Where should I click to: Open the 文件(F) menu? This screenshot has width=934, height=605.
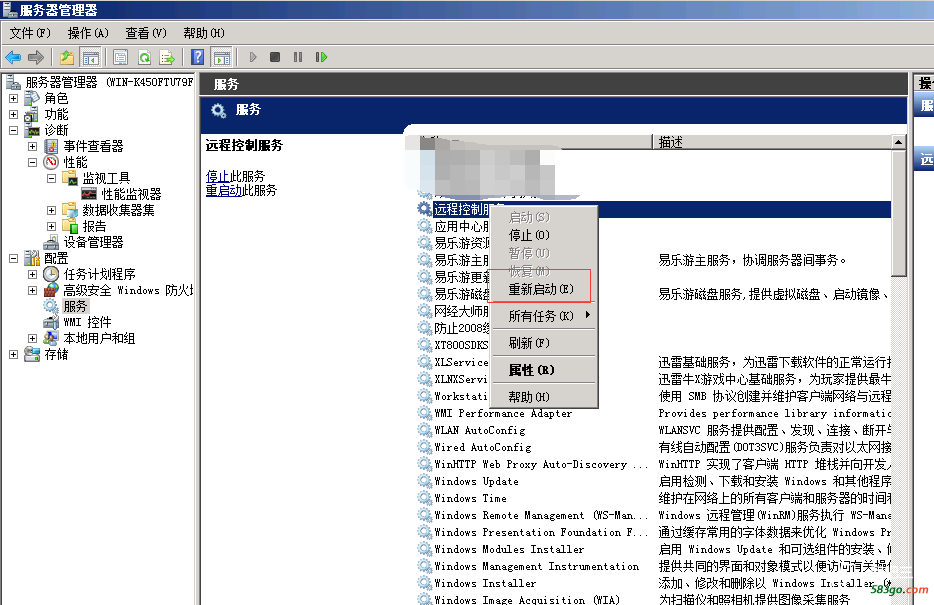(30, 33)
